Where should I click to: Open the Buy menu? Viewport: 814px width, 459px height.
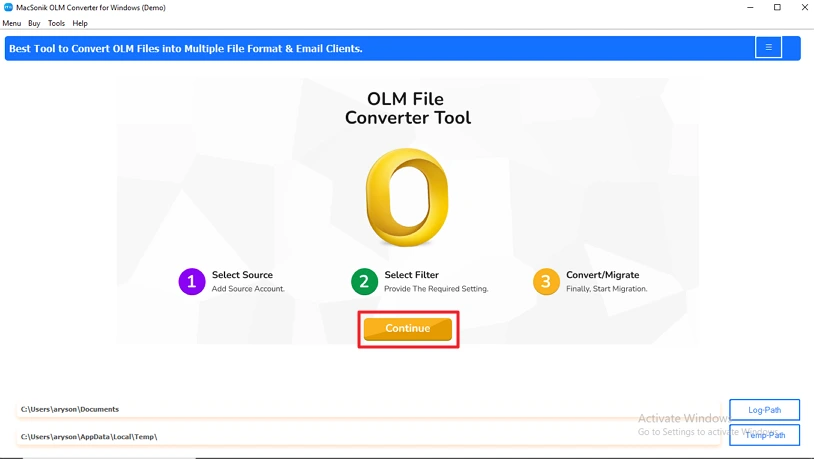(34, 23)
